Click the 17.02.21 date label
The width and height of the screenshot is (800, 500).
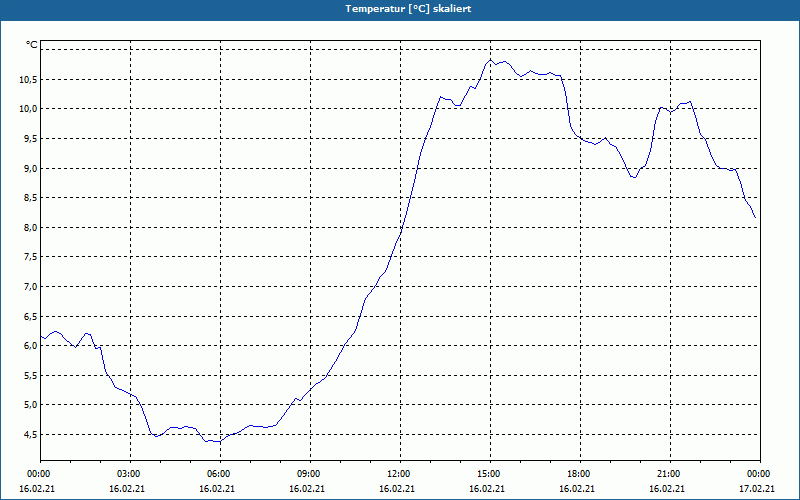pyautogui.click(x=757, y=488)
